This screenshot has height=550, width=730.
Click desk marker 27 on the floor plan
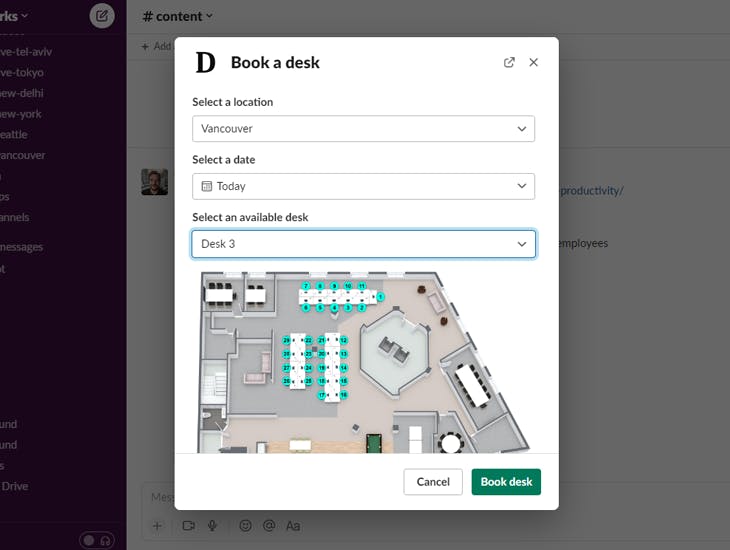pos(286,368)
